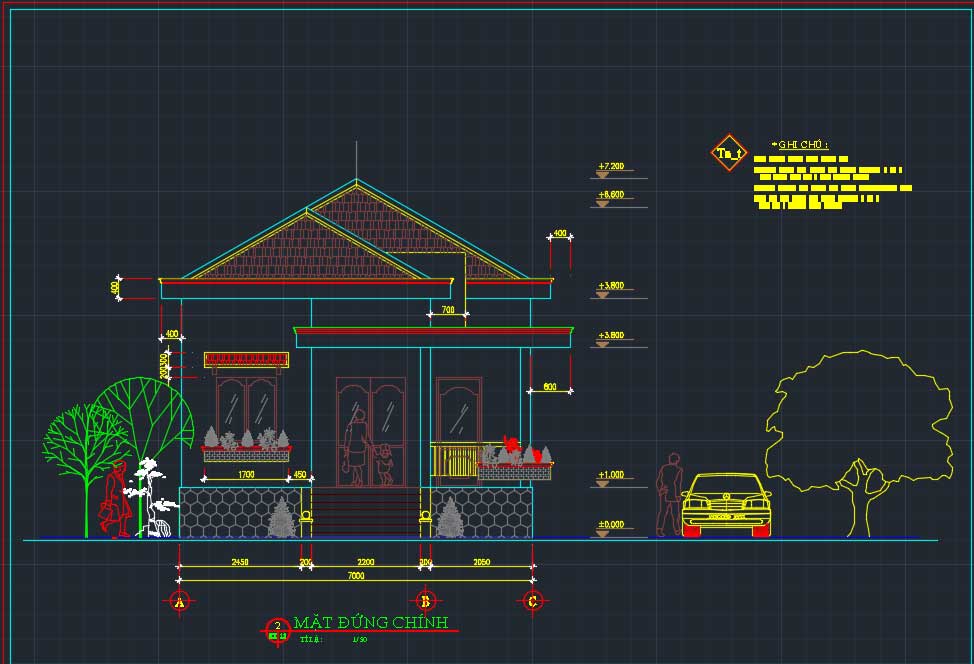974x664 pixels.
Task: Click the 2450 dimension text
Action: click(x=240, y=563)
